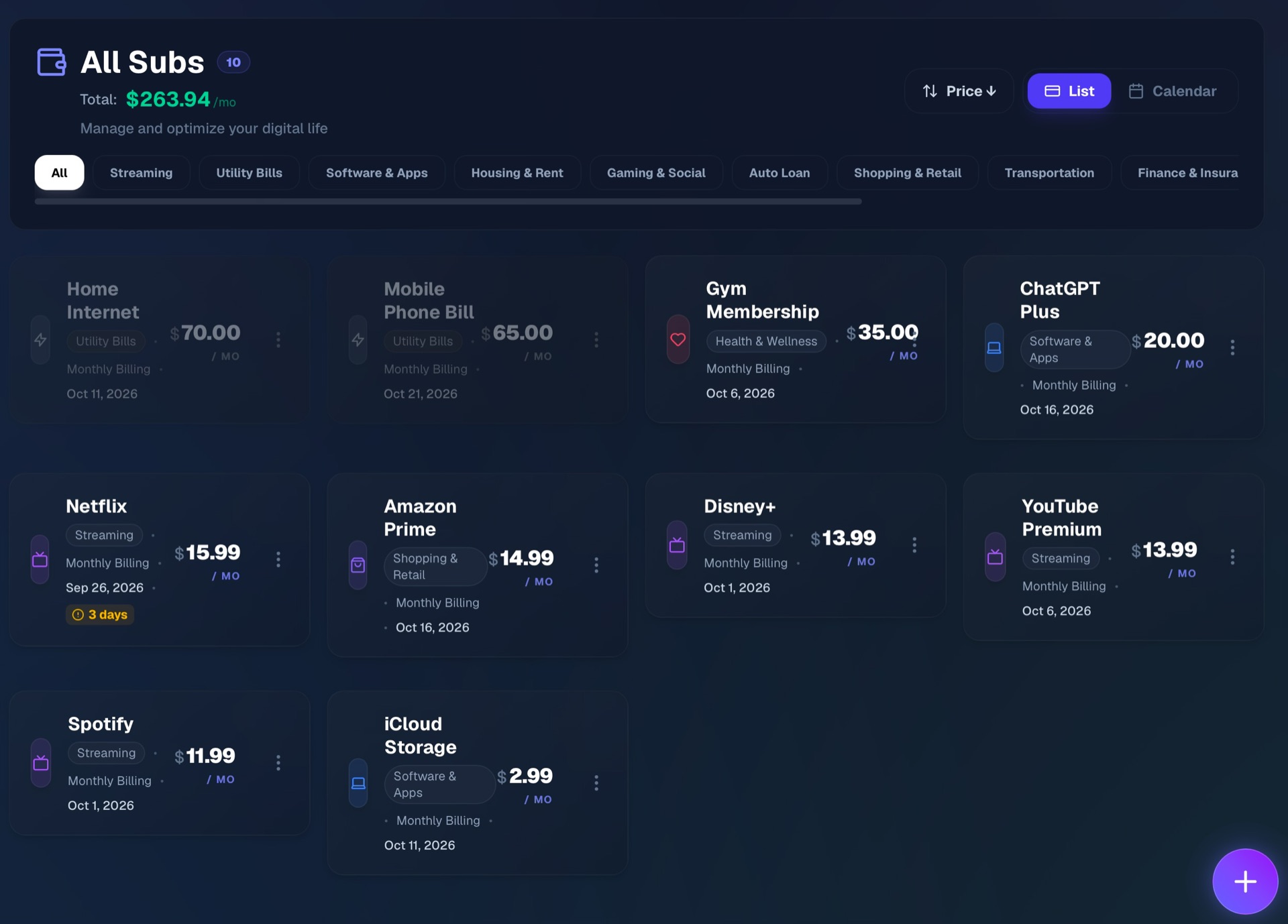
Task: Switch to List view
Action: click(x=1069, y=91)
